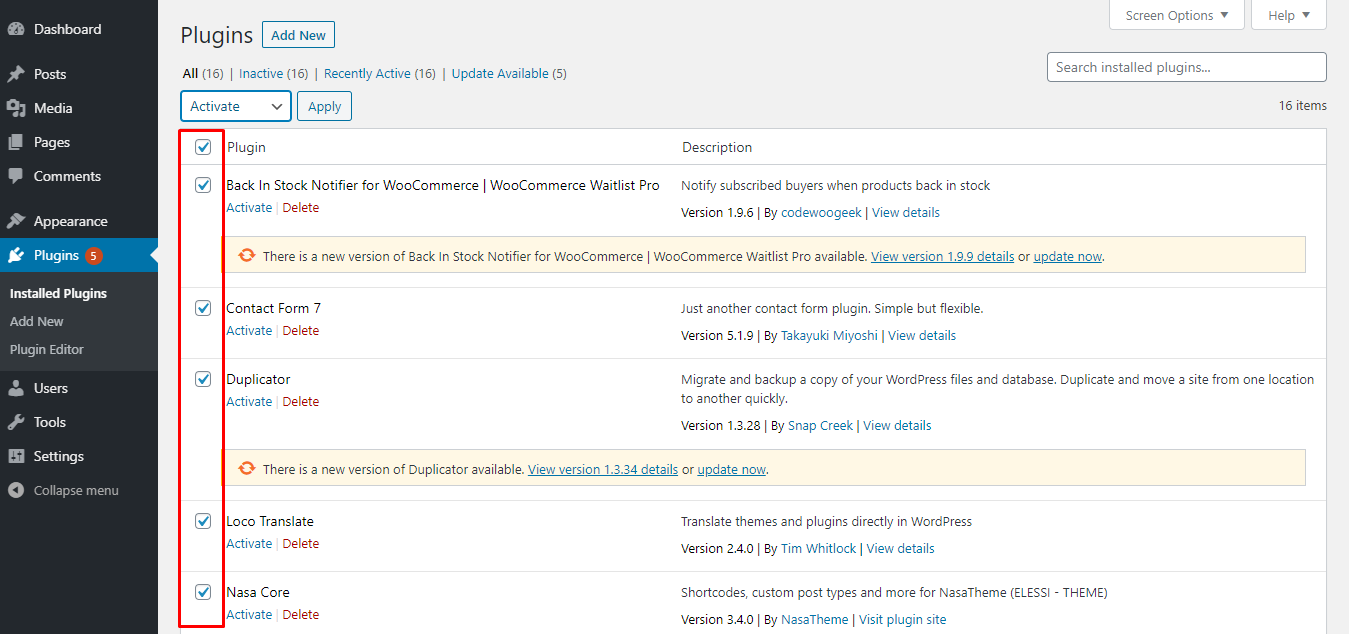
Task: View details for Contact Form 7
Action: [x=922, y=335]
